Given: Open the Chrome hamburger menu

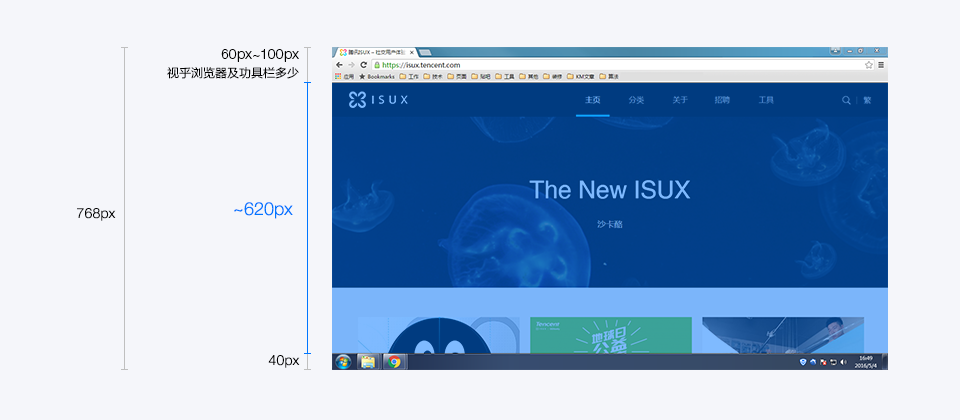Looking at the screenshot, I should coord(881,65).
